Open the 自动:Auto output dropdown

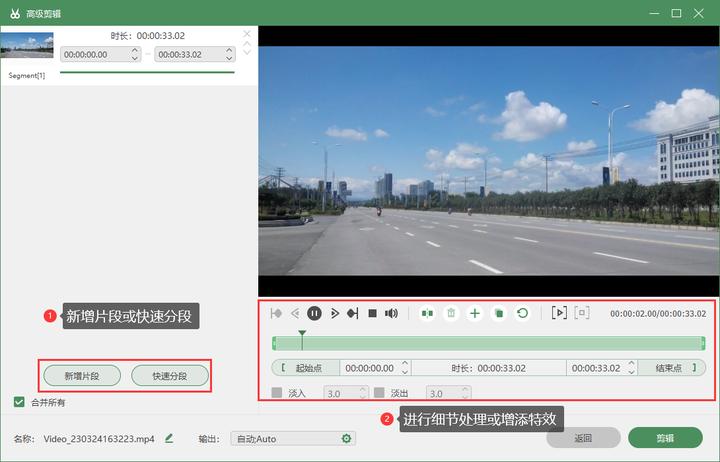tap(293, 439)
